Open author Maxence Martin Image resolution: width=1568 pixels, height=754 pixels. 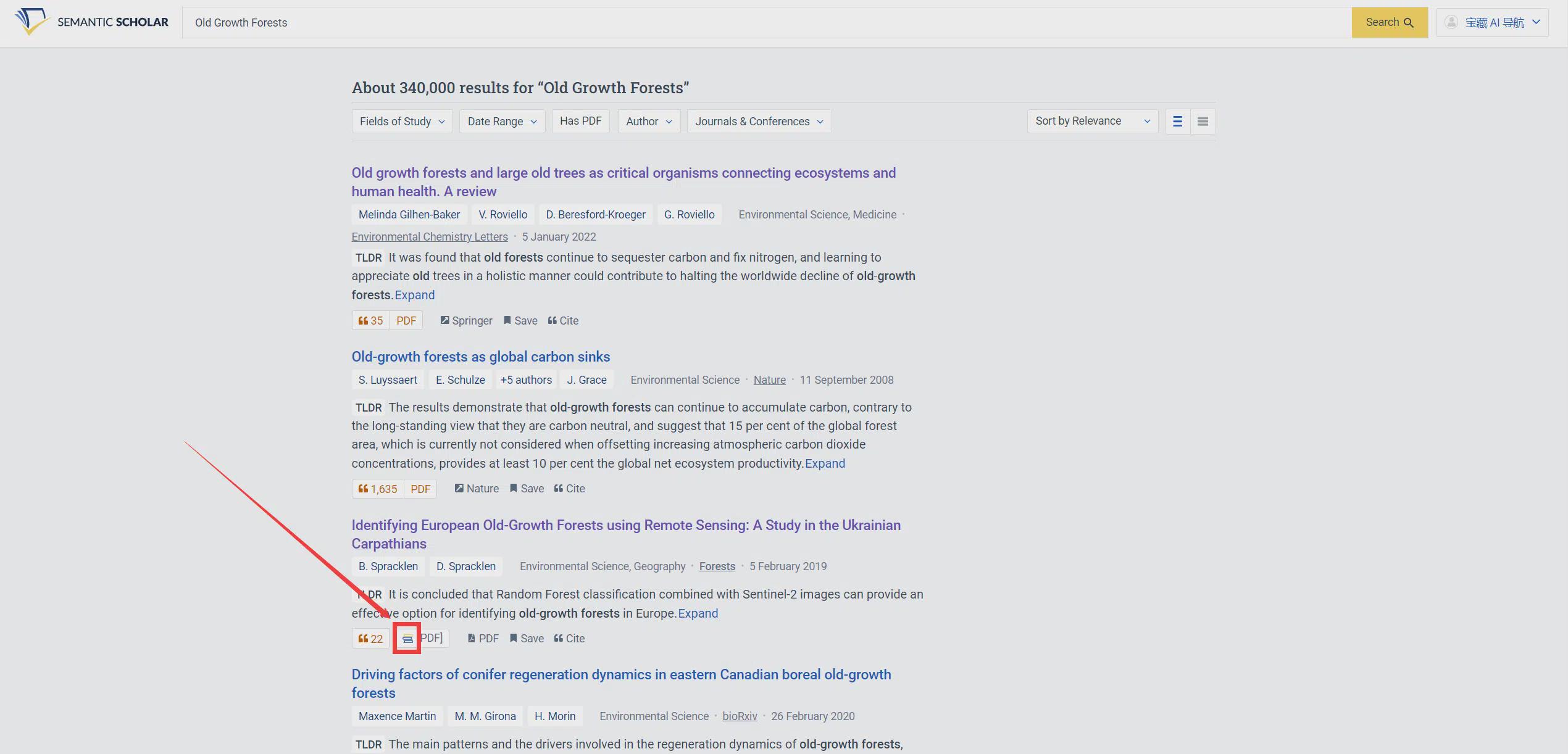(397, 716)
